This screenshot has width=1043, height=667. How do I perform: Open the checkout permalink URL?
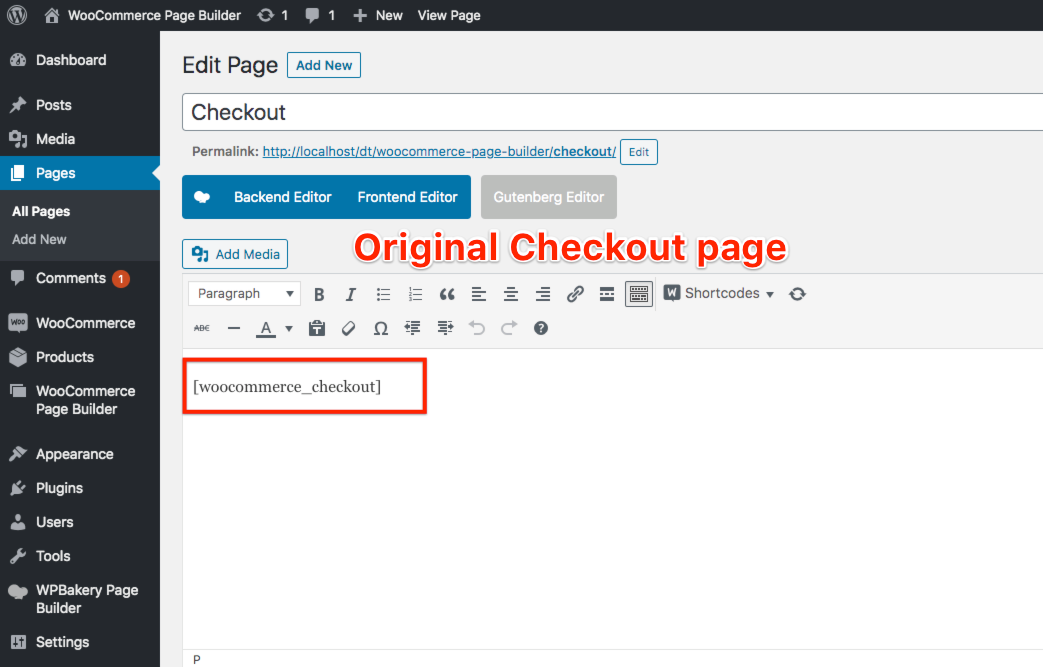coord(439,152)
